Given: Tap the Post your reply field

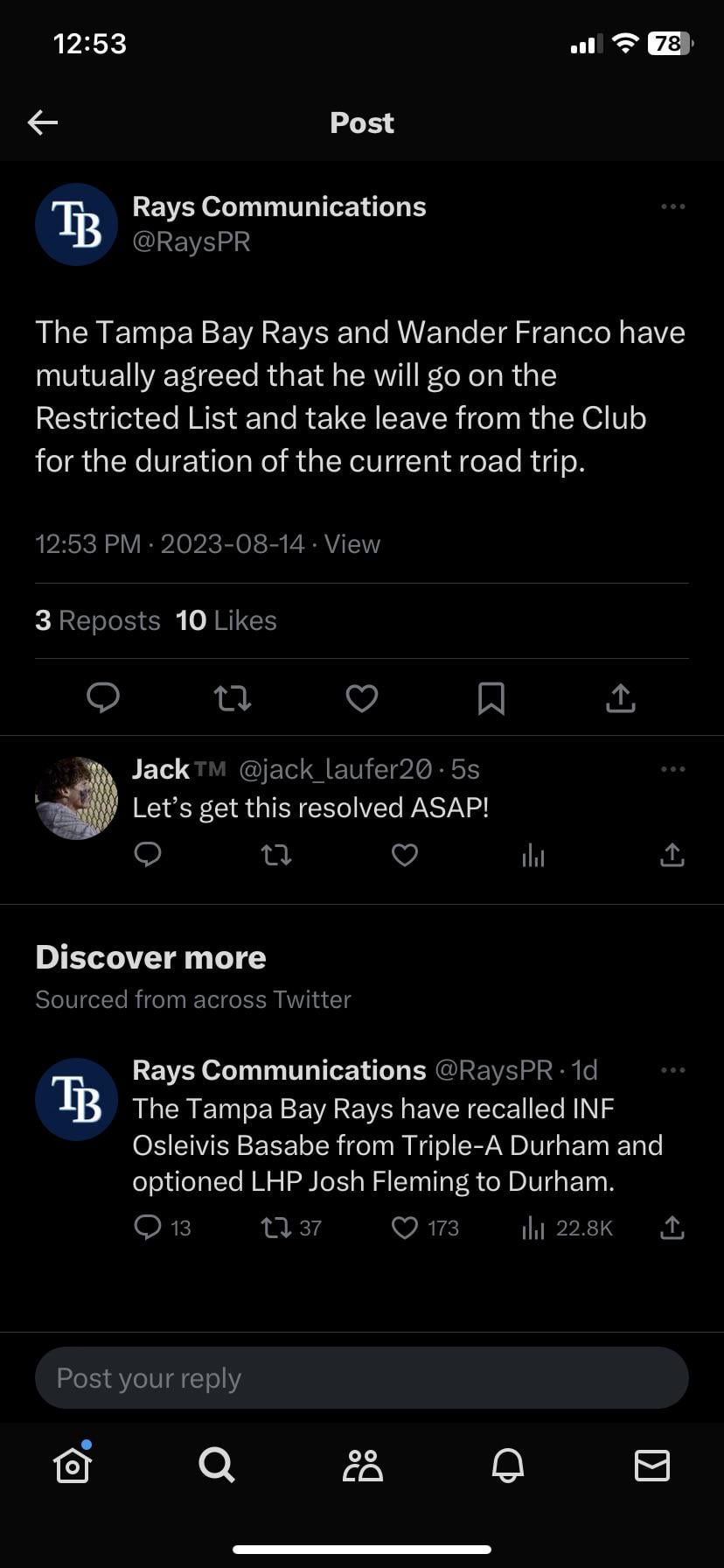Looking at the screenshot, I should (x=362, y=1378).
